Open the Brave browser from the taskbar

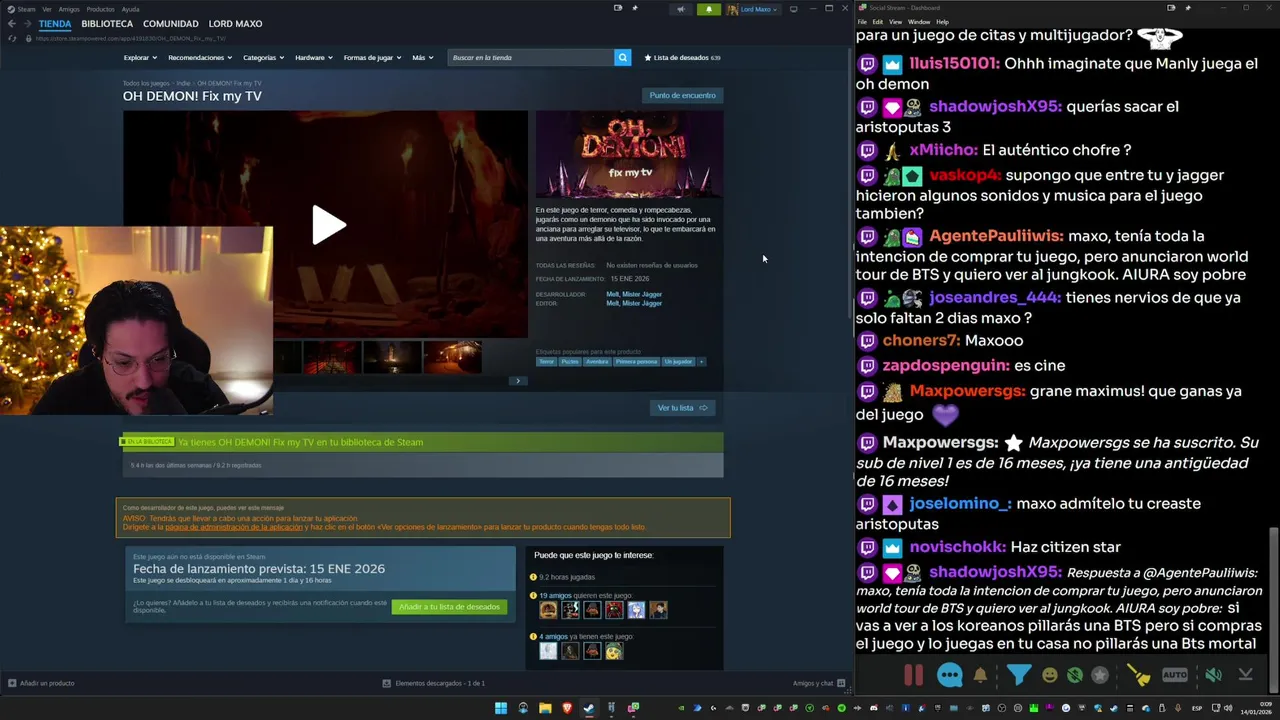coord(567,708)
